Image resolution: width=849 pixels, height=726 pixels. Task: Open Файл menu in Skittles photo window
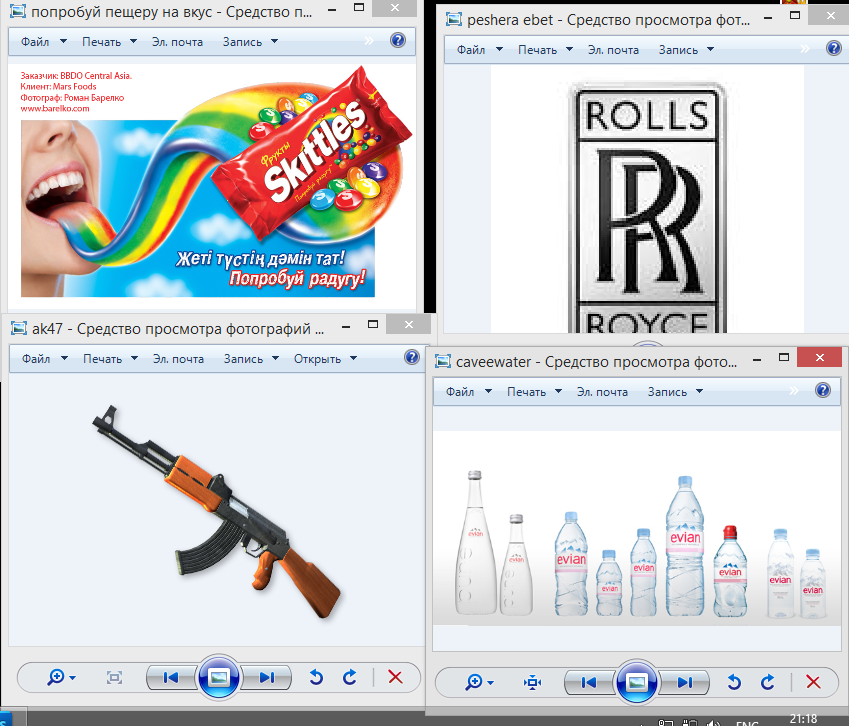pos(43,42)
